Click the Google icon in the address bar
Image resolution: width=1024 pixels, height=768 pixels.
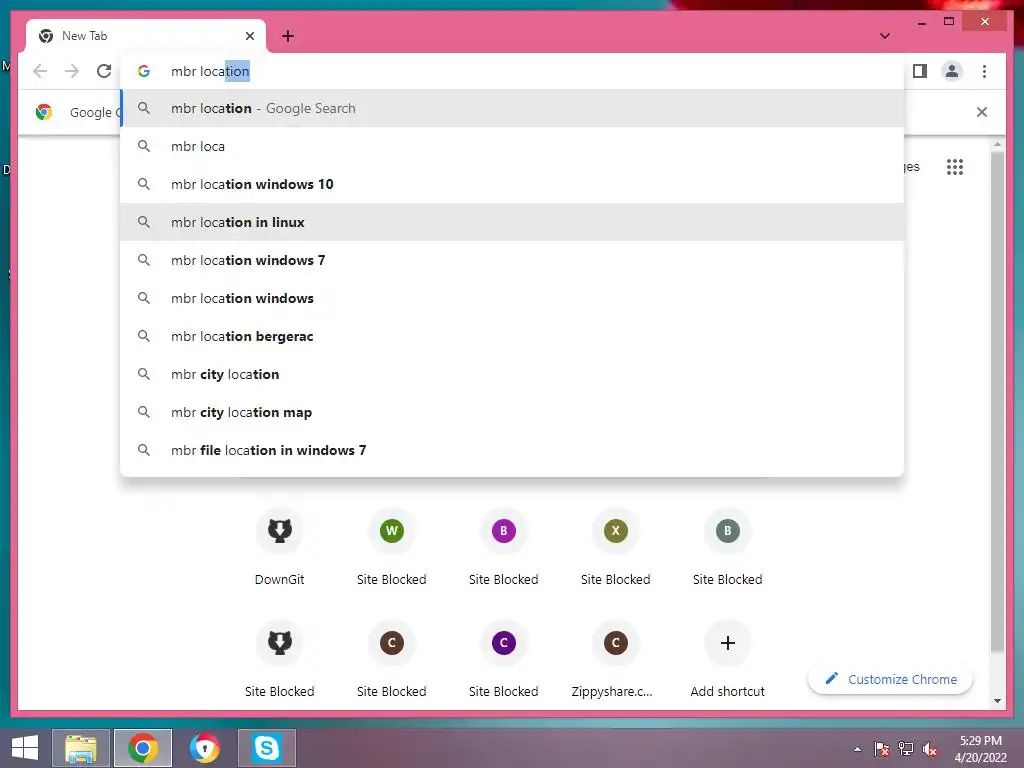pos(144,71)
